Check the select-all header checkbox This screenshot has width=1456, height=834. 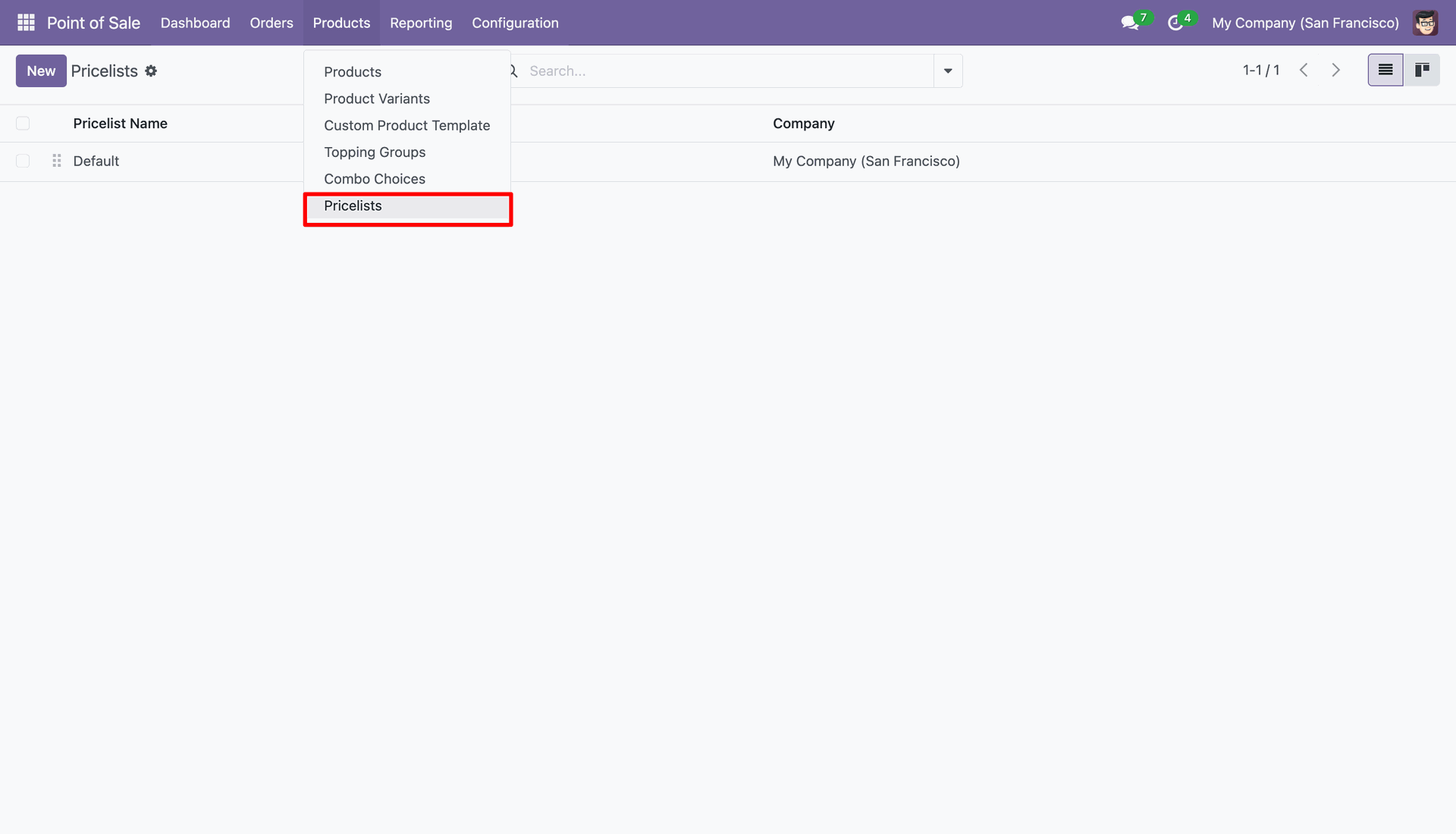(23, 124)
